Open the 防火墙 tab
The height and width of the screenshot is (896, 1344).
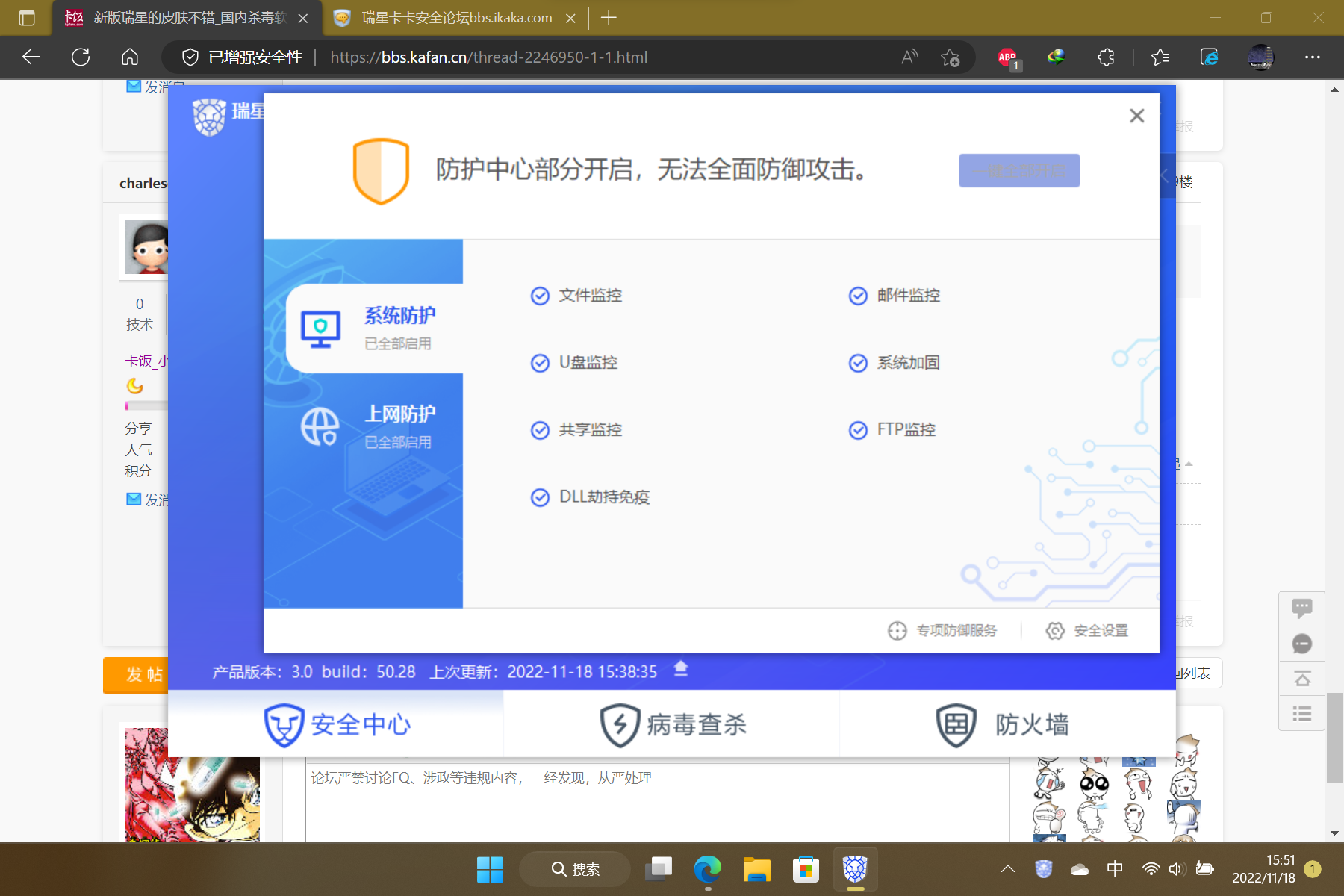1008,724
